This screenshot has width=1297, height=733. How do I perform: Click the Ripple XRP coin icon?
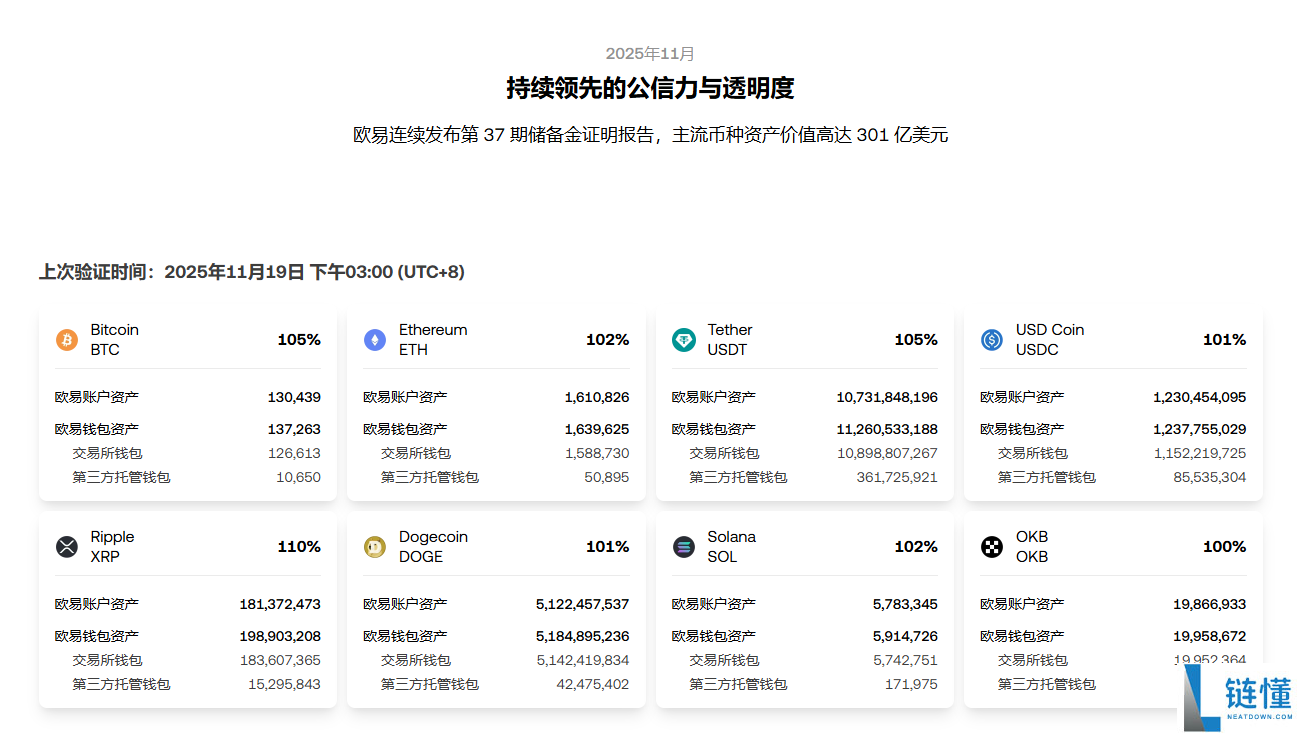pyautogui.click(x=67, y=547)
